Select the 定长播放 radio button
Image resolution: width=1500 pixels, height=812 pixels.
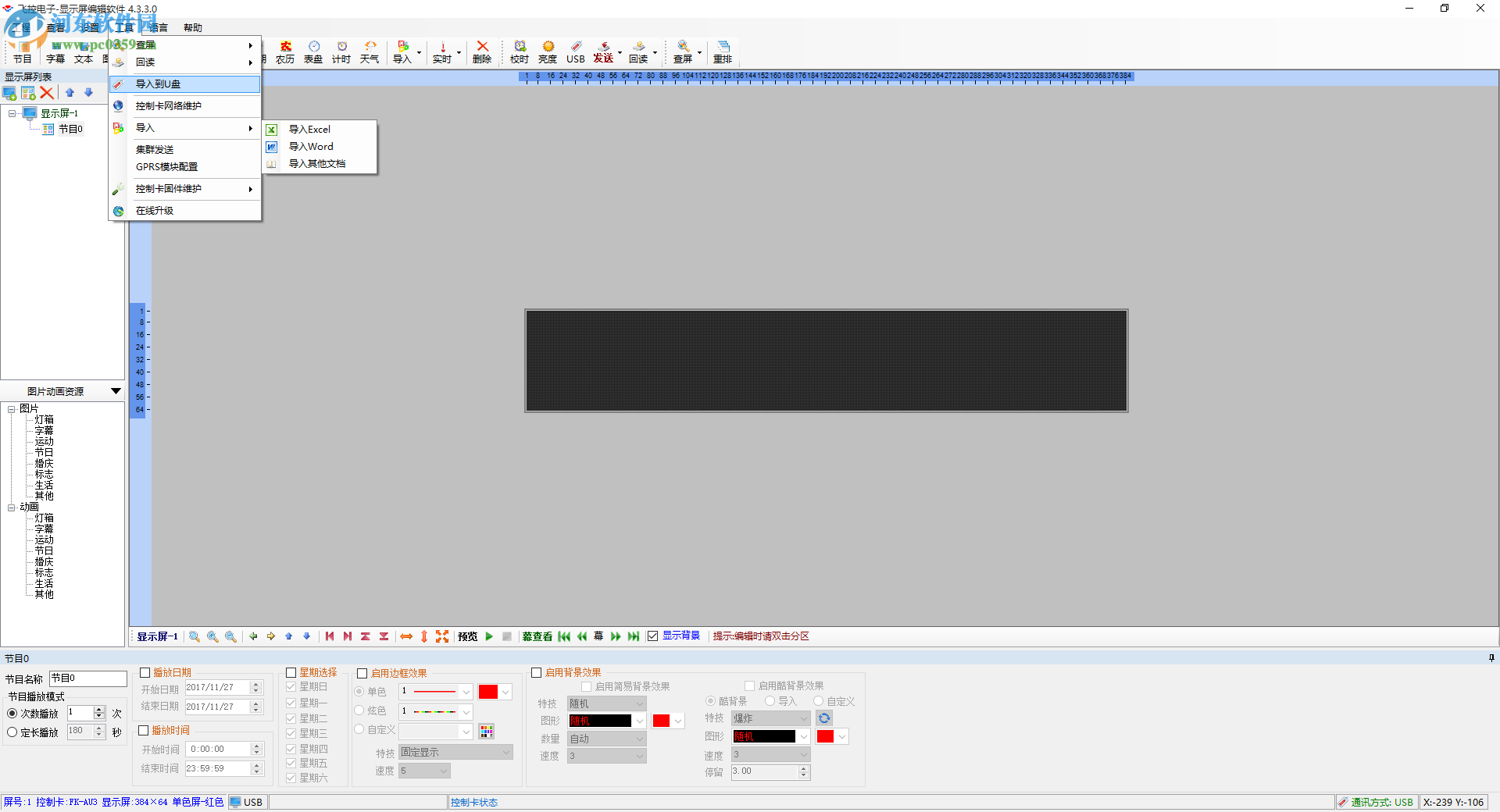pos(12,732)
